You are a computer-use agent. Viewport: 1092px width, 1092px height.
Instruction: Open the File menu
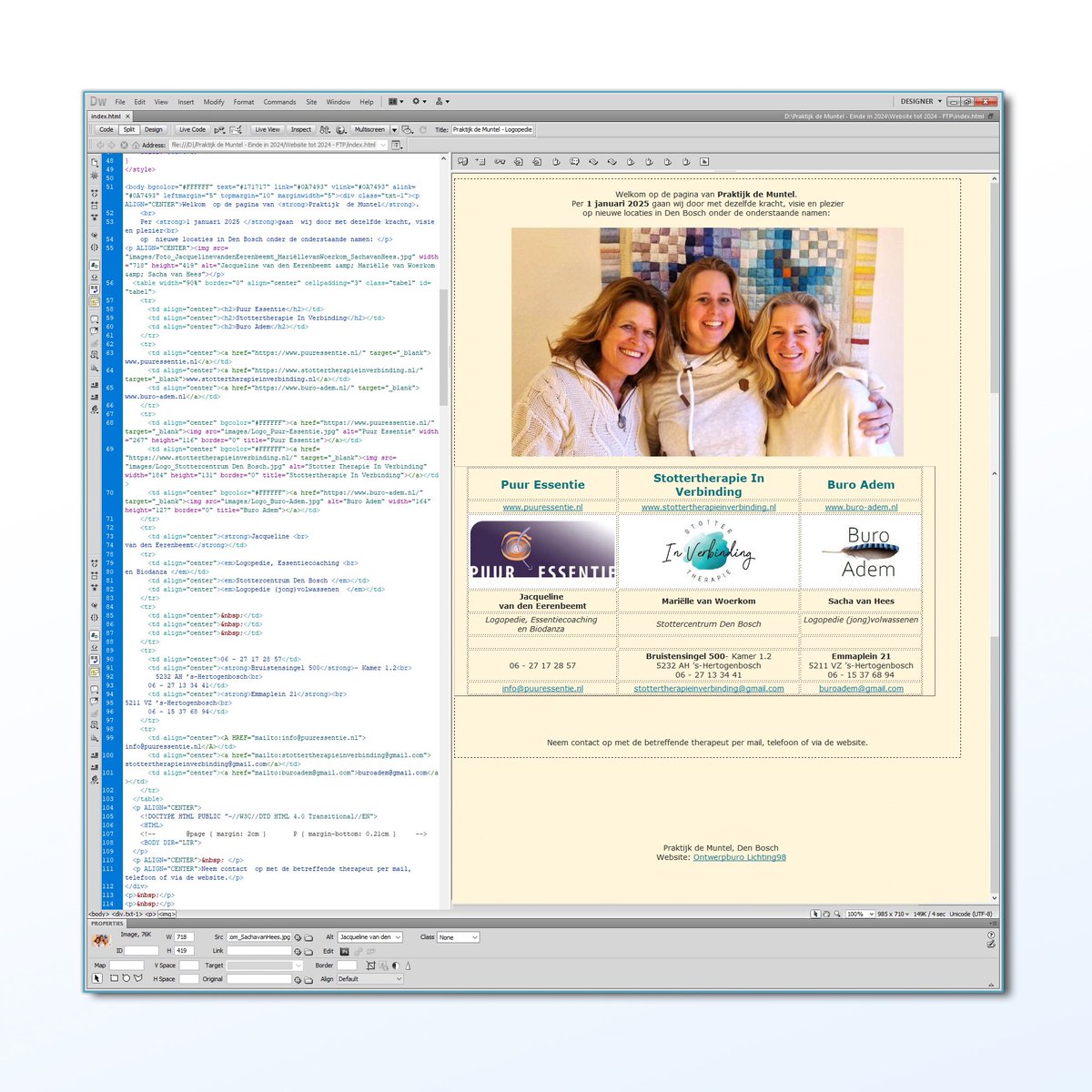[x=120, y=102]
